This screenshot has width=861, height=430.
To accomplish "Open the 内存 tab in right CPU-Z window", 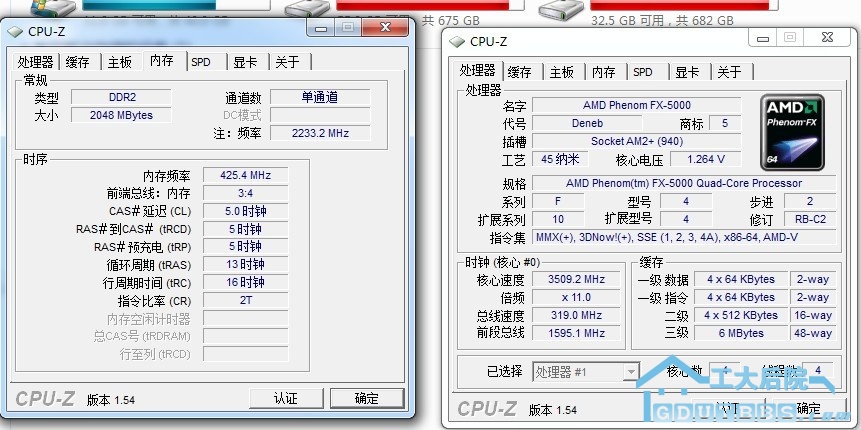I will pyautogui.click(x=604, y=72).
